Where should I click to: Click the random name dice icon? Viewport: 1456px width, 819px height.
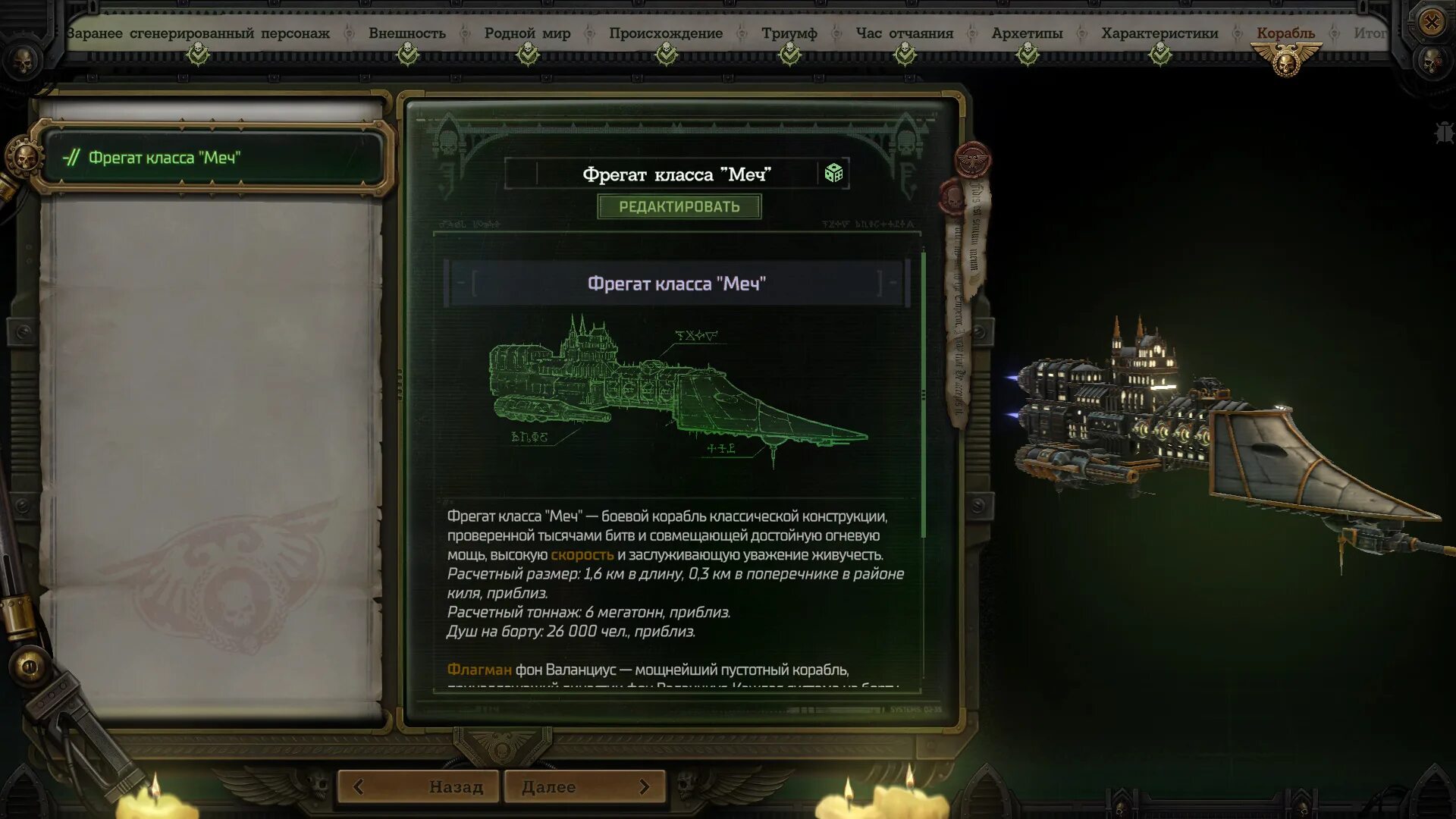[x=833, y=173]
